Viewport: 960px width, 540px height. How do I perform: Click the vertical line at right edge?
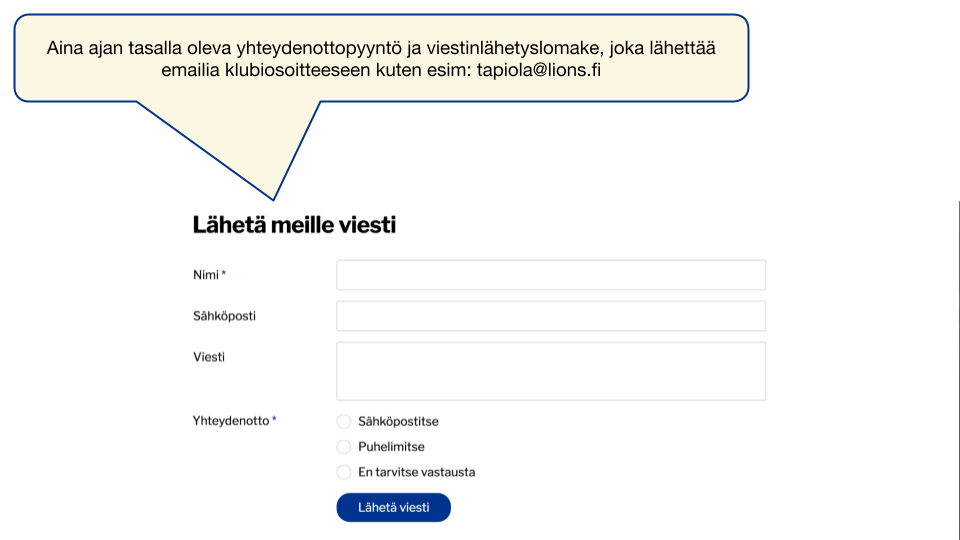pyautogui.click(x=958, y=370)
